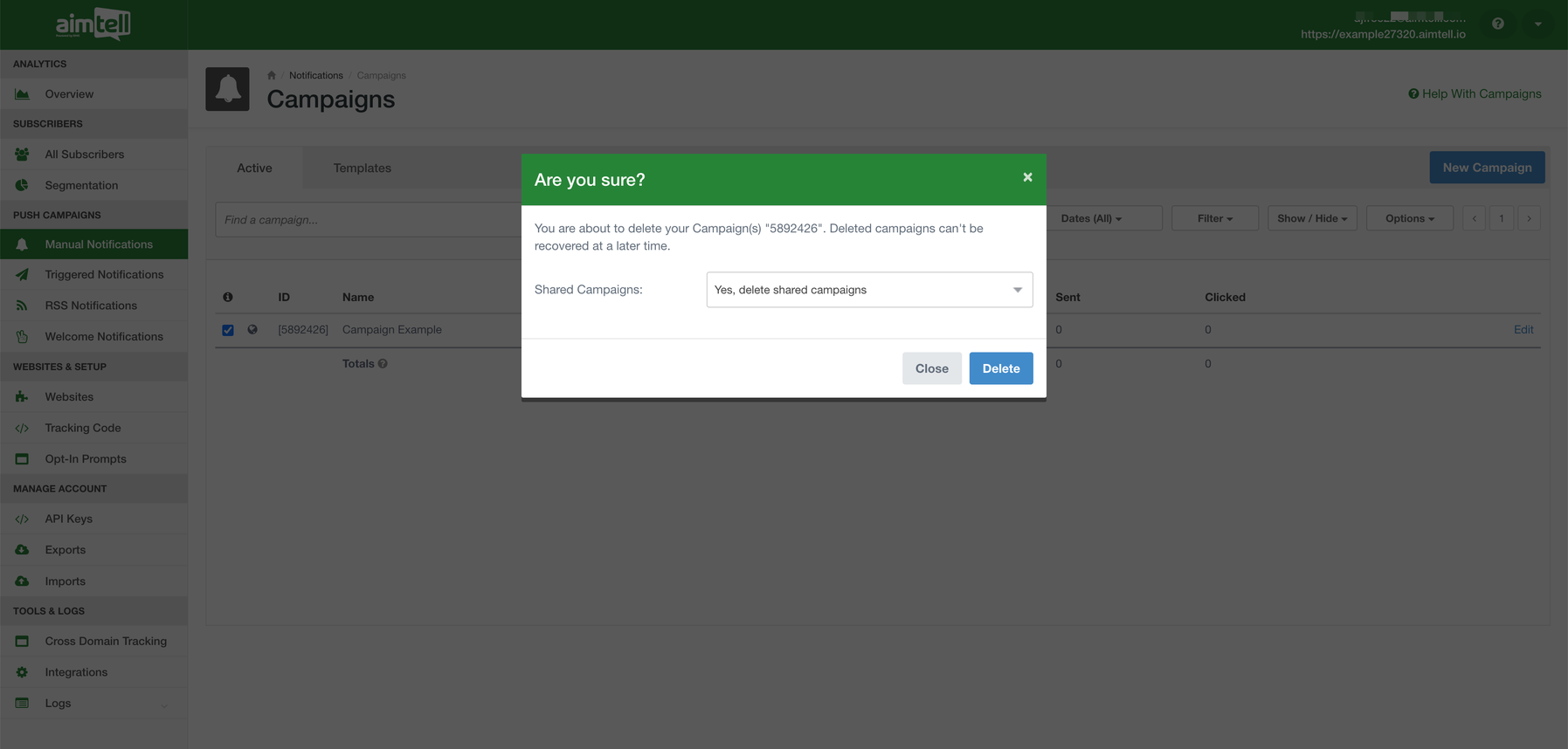Click the globe icon in campaign row
The width and height of the screenshot is (1568, 749).
[252, 330]
